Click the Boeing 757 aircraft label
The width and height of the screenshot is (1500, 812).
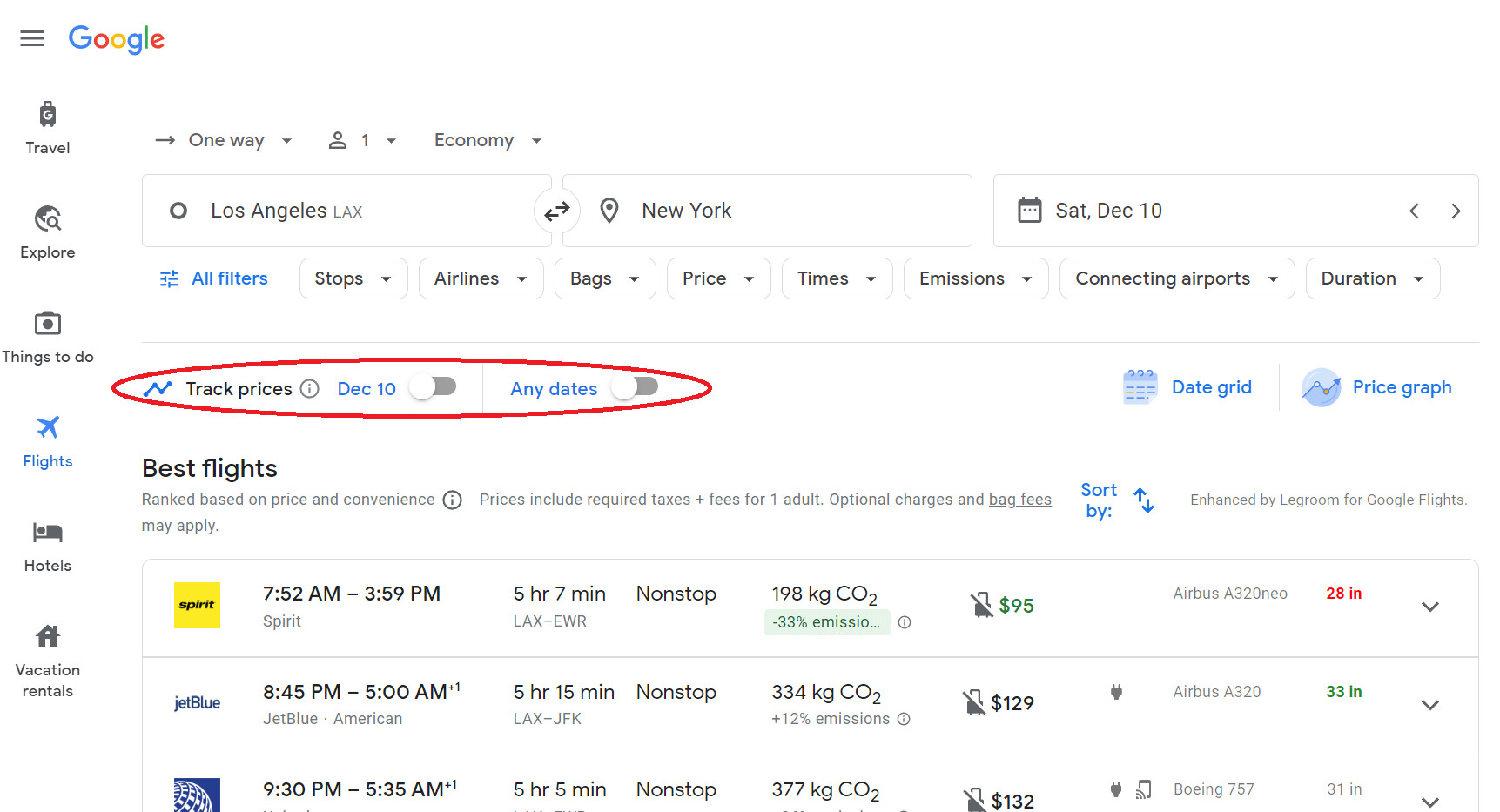[x=1214, y=789]
